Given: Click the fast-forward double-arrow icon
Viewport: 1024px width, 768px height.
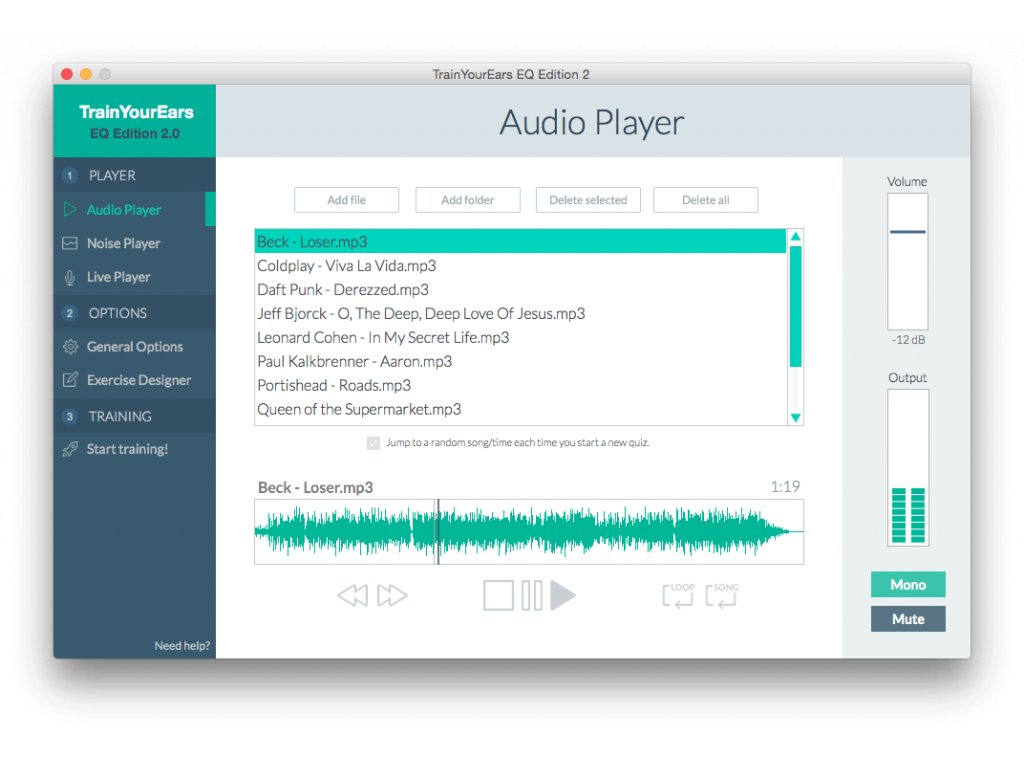Looking at the screenshot, I should coord(392,595).
